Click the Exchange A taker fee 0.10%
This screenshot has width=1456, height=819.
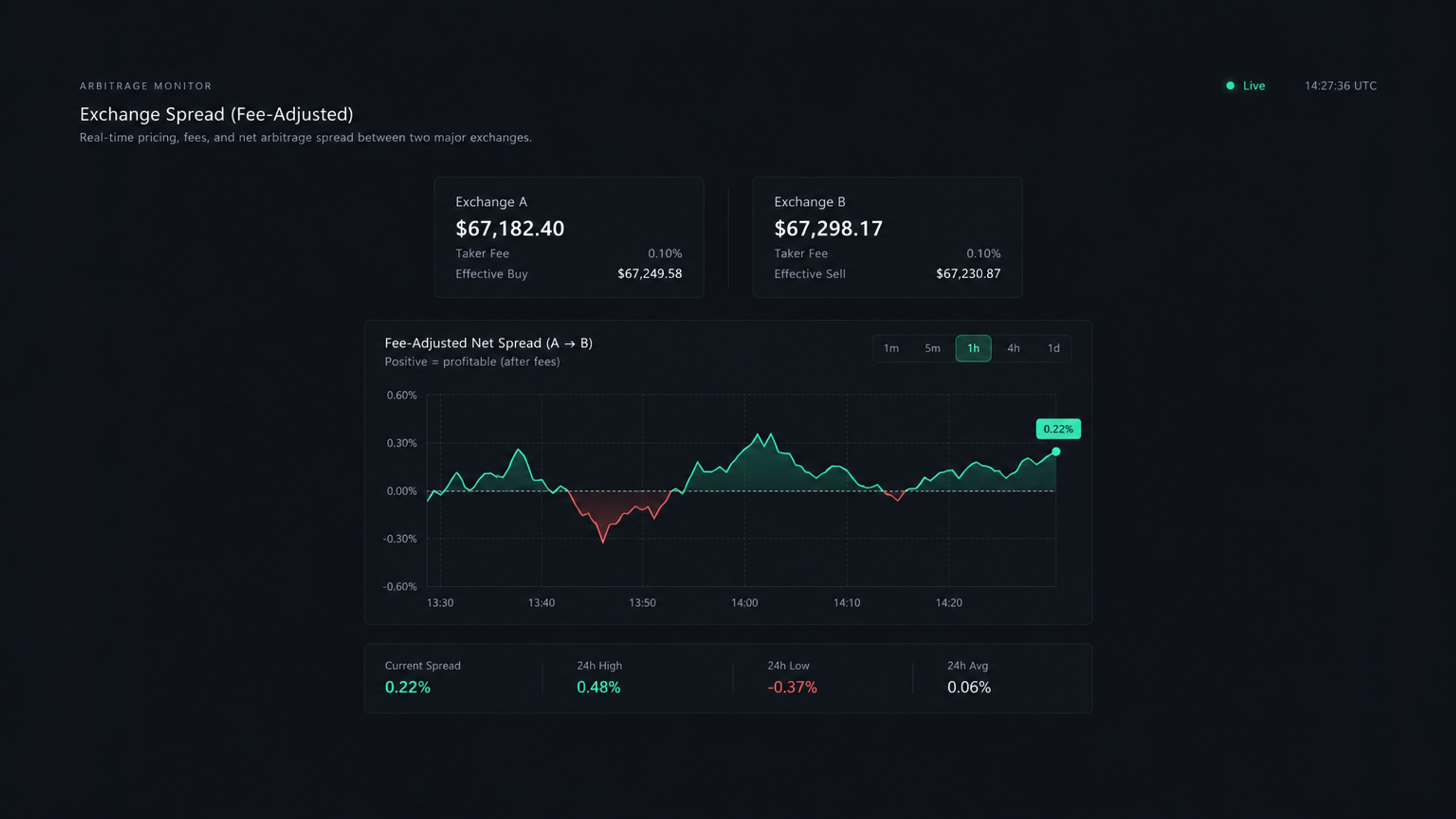coord(665,254)
